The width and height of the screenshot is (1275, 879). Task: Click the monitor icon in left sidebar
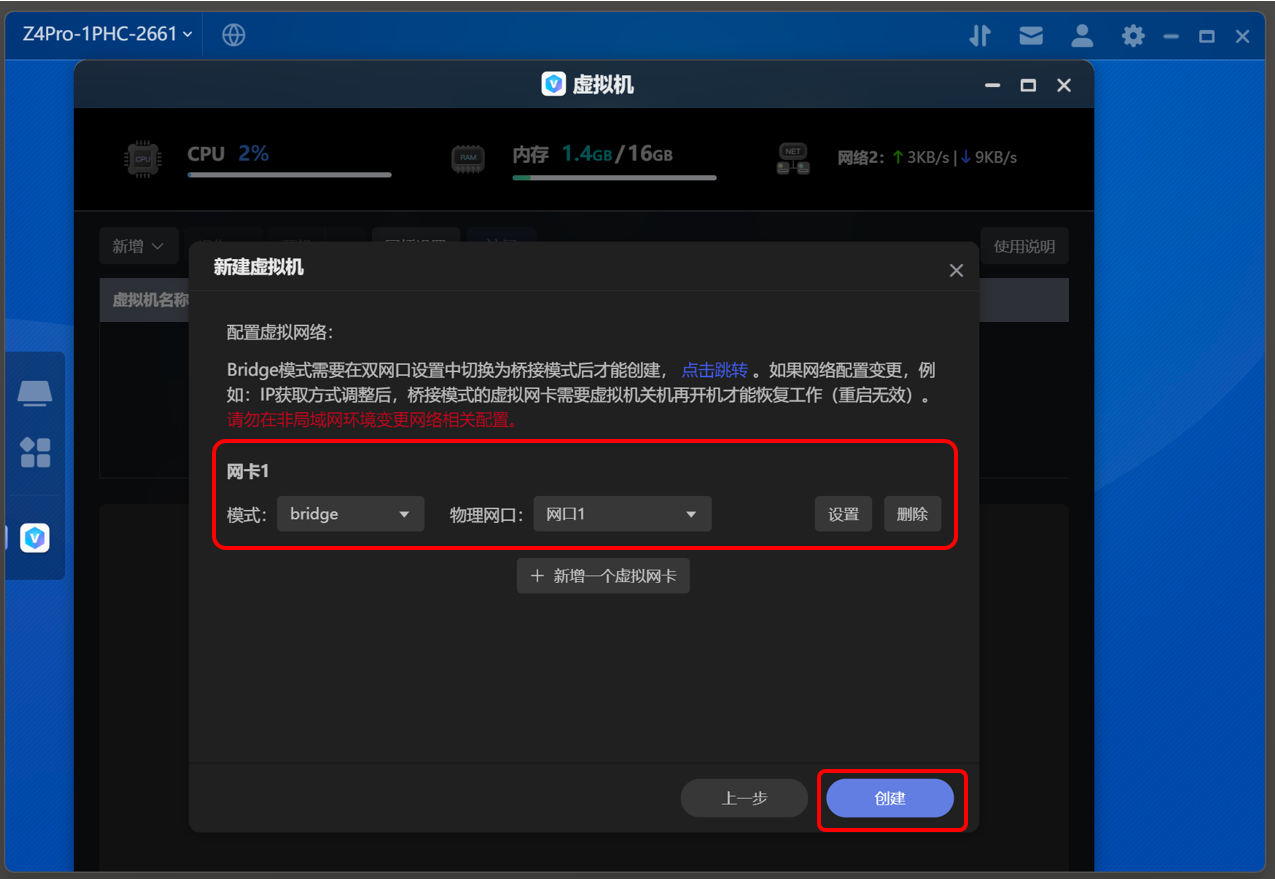(x=35, y=393)
